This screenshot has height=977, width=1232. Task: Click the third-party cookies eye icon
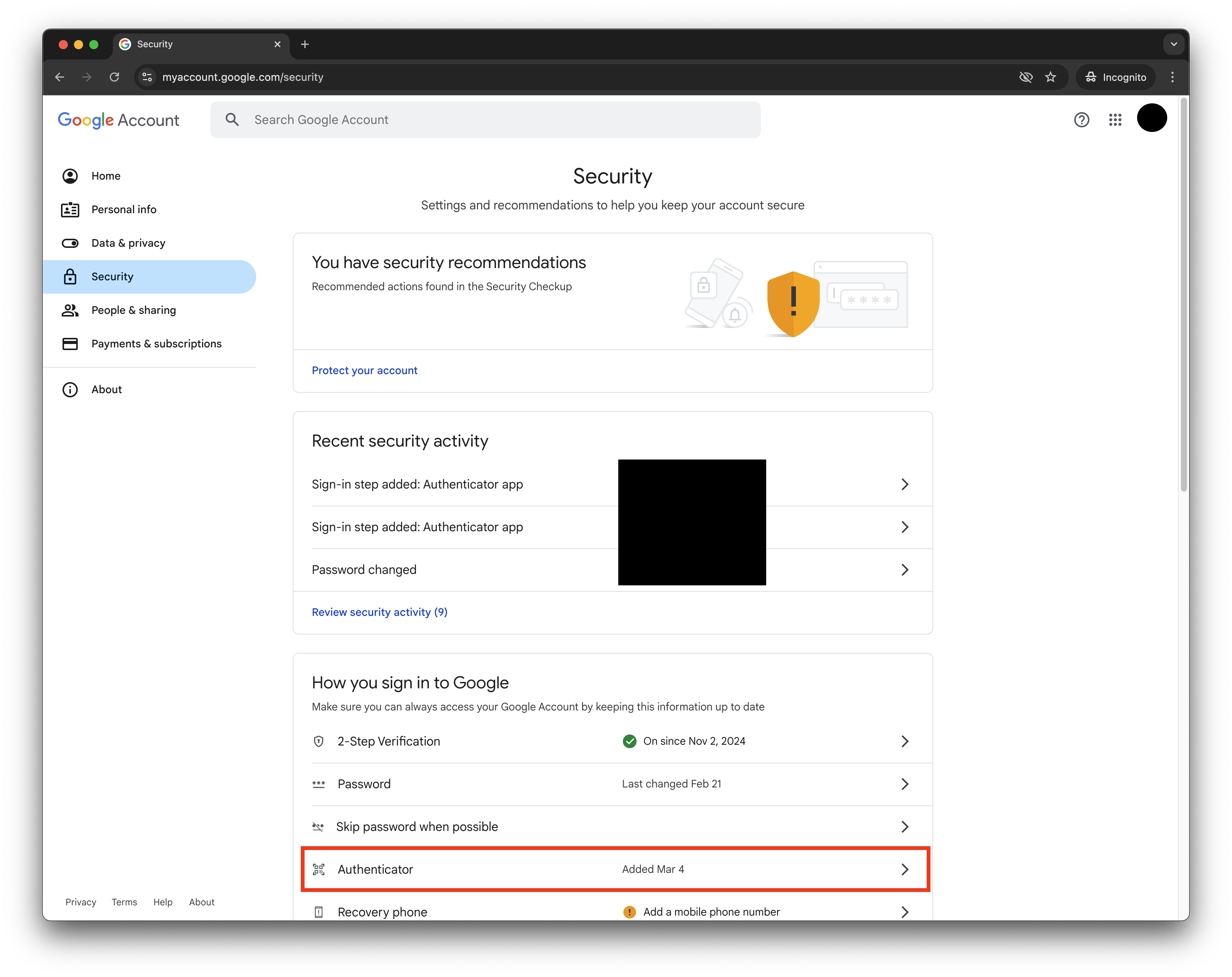(1026, 77)
